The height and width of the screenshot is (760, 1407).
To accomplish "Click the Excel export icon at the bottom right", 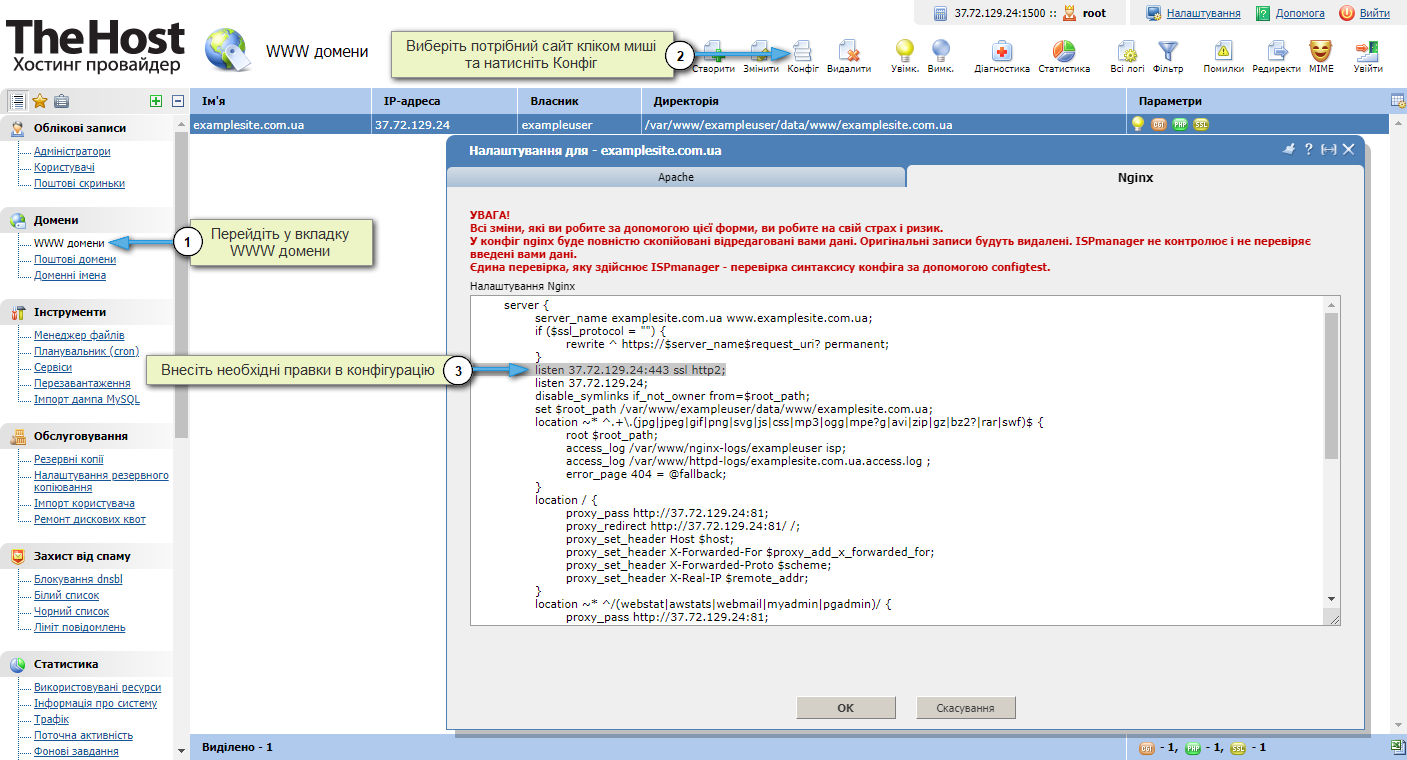I will [x=1398, y=747].
